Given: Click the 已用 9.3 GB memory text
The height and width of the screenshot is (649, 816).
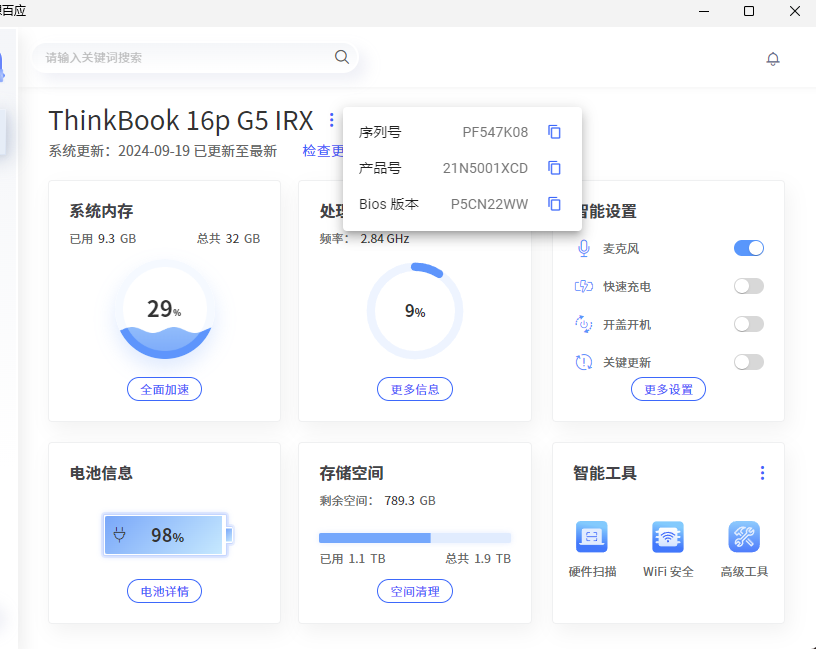Looking at the screenshot, I should tap(103, 239).
